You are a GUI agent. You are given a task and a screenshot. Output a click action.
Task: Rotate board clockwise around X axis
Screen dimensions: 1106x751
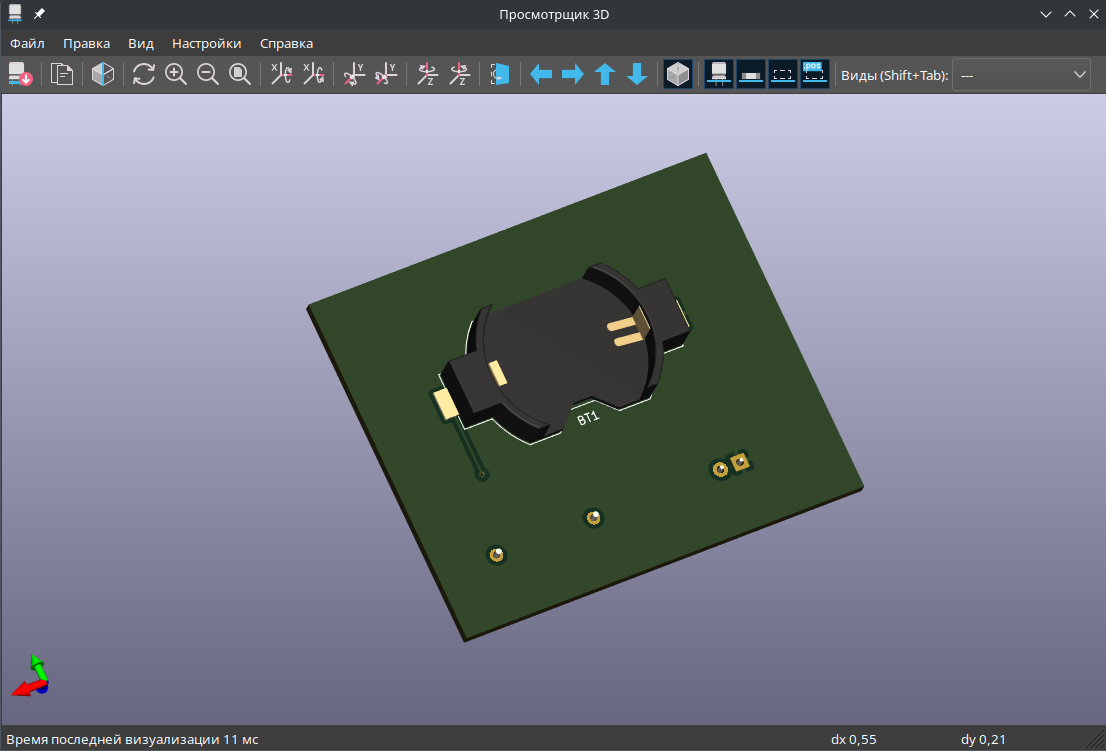(x=282, y=74)
